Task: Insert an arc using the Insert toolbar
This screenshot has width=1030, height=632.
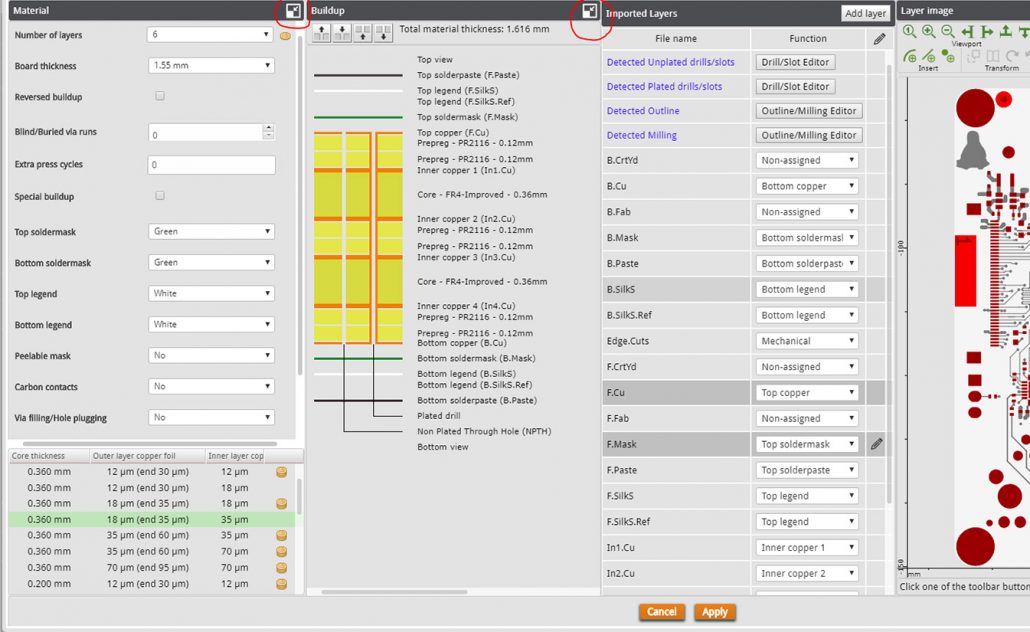Action: pos(910,56)
